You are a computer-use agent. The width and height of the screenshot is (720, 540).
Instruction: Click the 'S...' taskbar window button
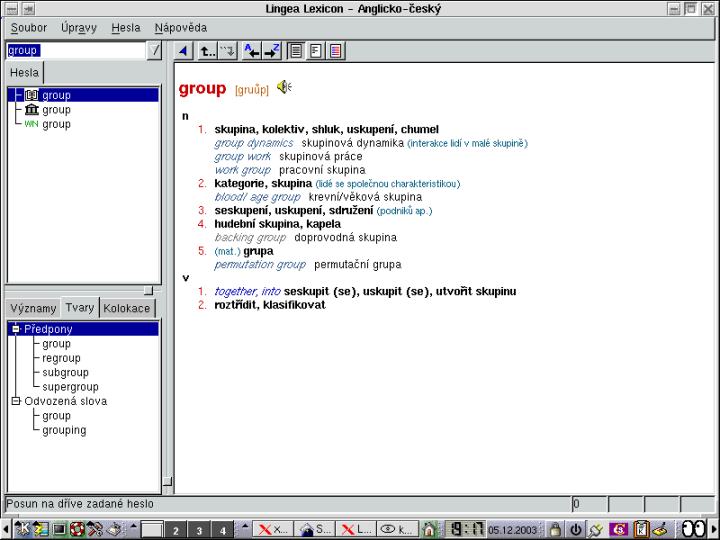[314, 529]
